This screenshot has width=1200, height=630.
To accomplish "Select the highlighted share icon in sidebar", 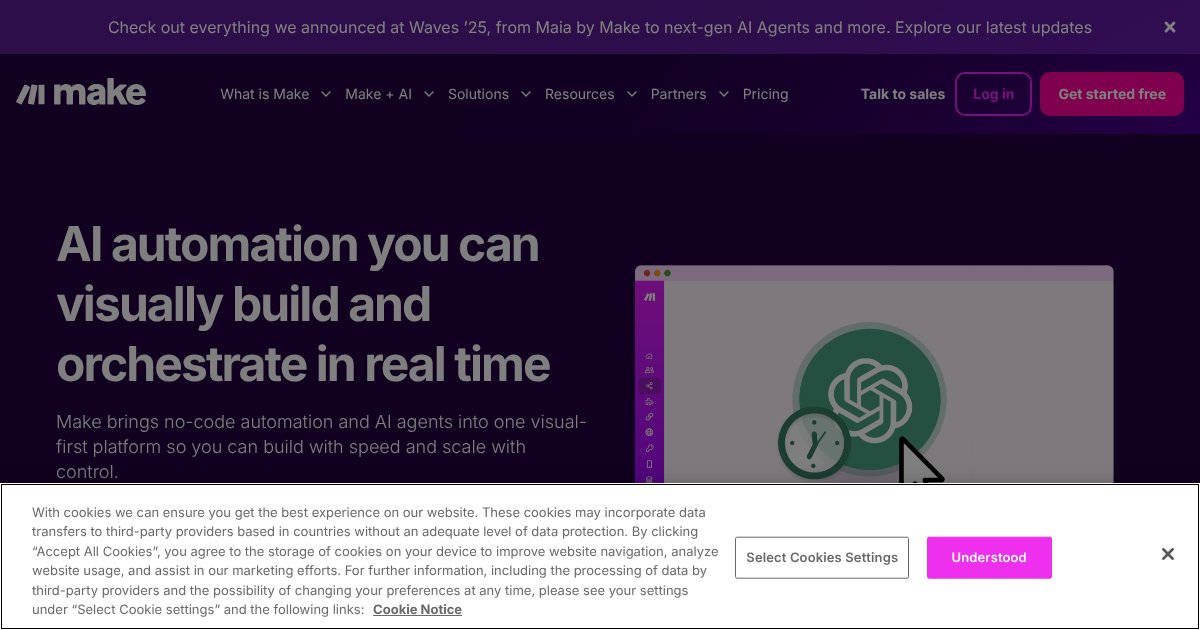I will pyautogui.click(x=649, y=386).
